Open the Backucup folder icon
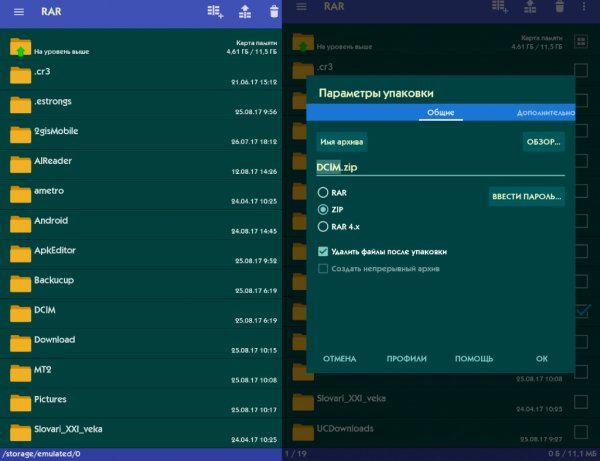This screenshot has height=461, width=600. coord(20,284)
